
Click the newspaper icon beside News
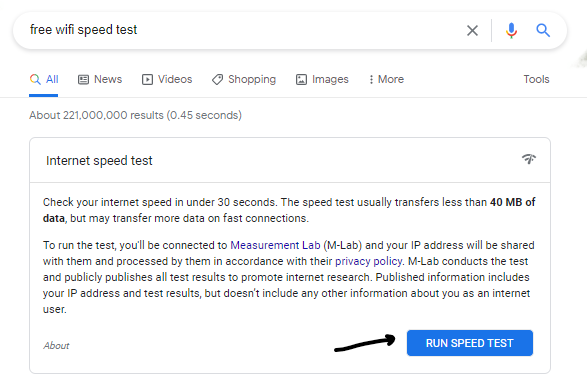click(83, 79)
